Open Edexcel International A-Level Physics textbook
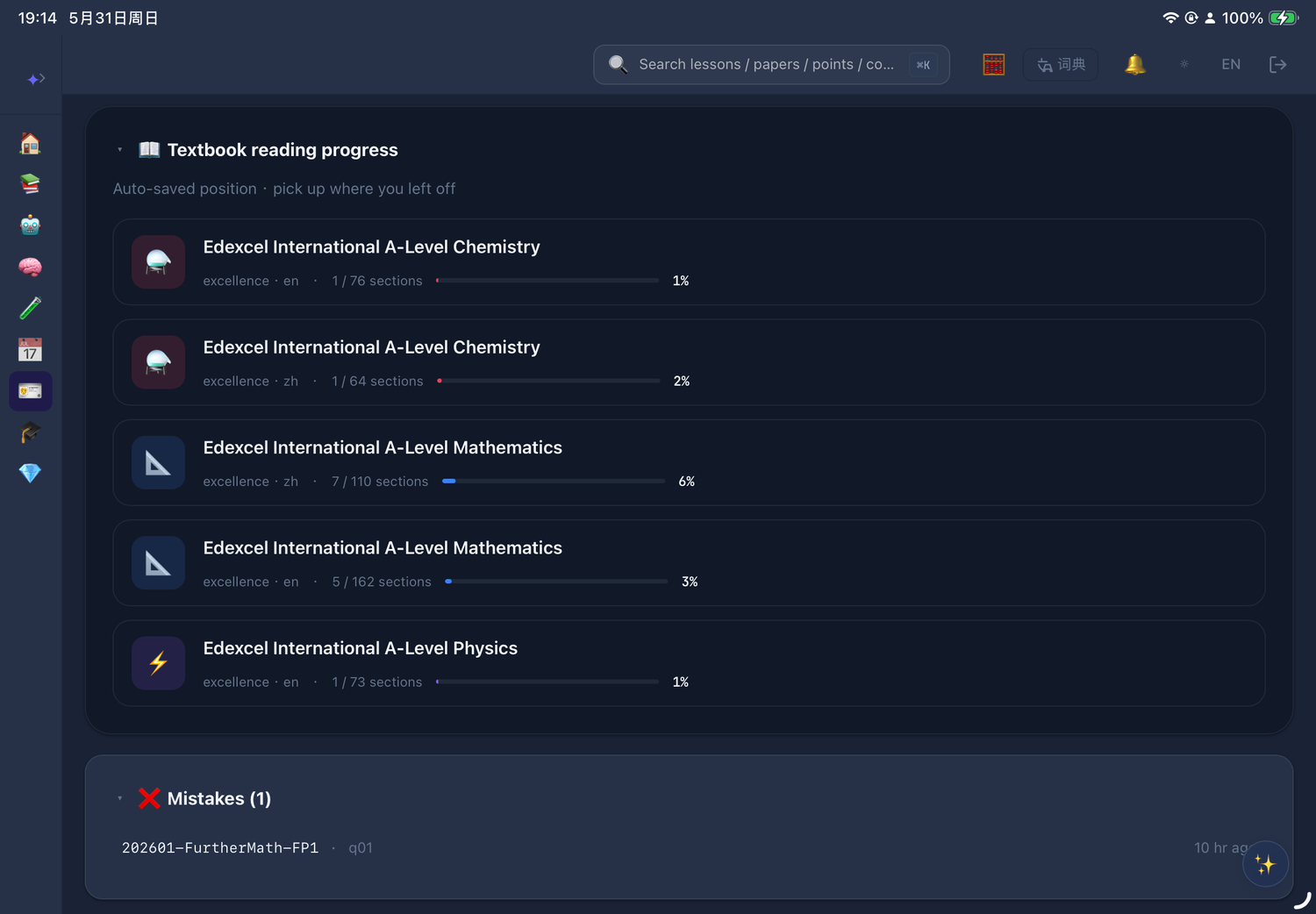 pos(689,663)
